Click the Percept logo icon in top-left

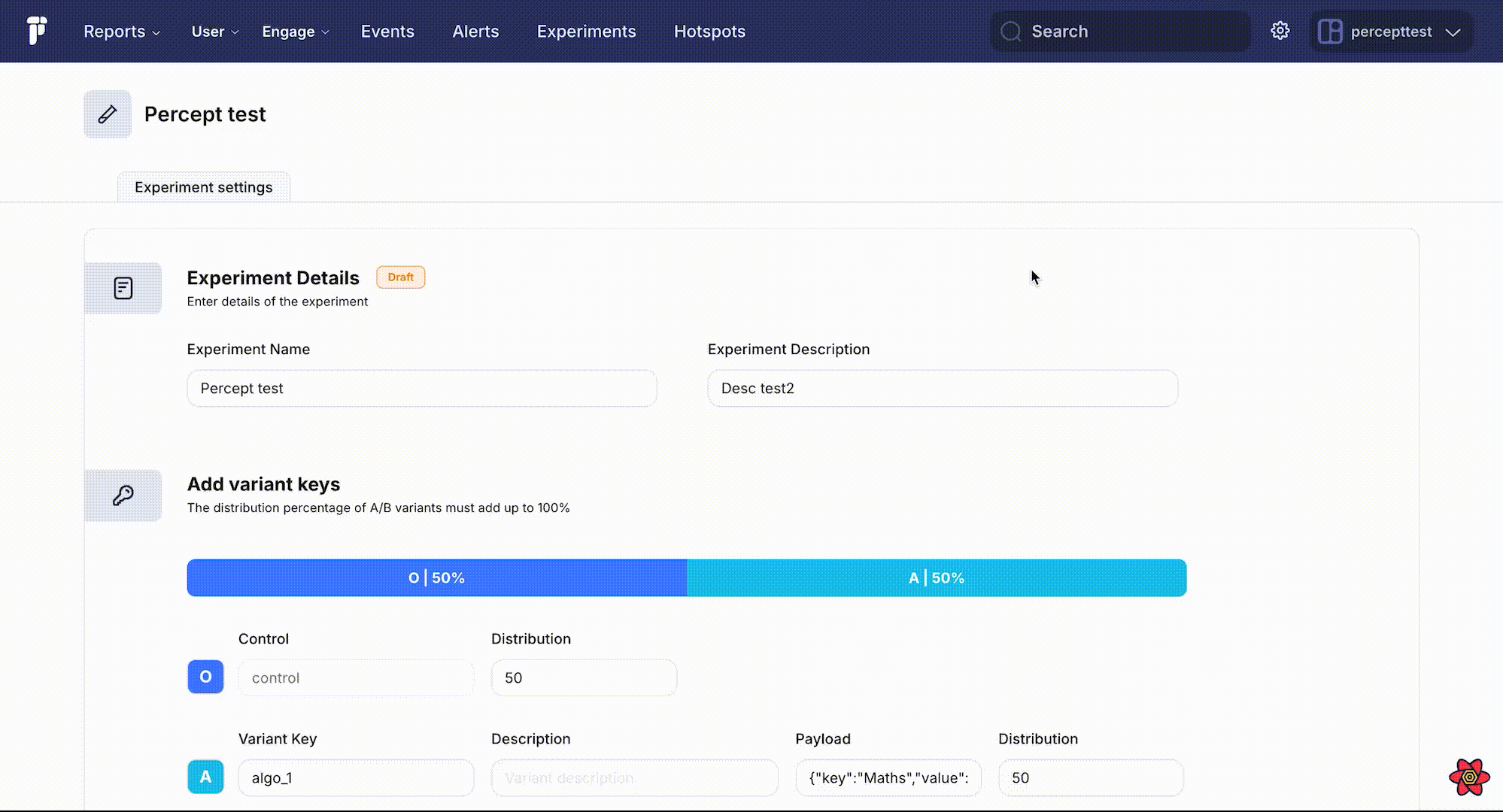coord(37,30)
